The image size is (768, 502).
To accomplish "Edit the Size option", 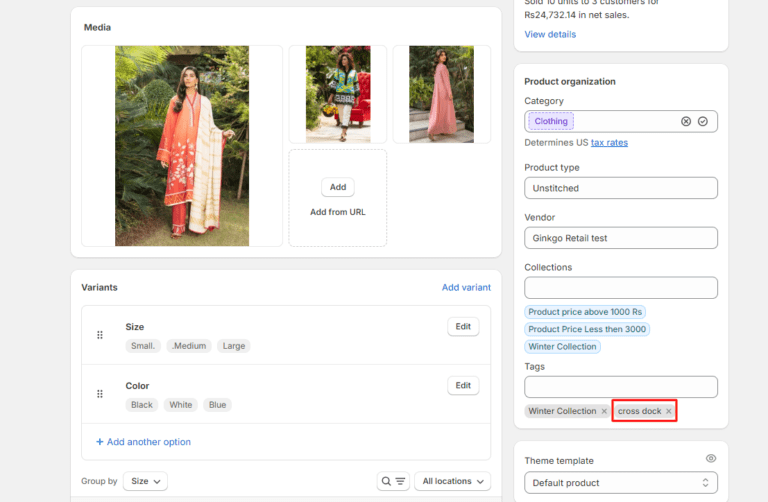I will 463,327.
